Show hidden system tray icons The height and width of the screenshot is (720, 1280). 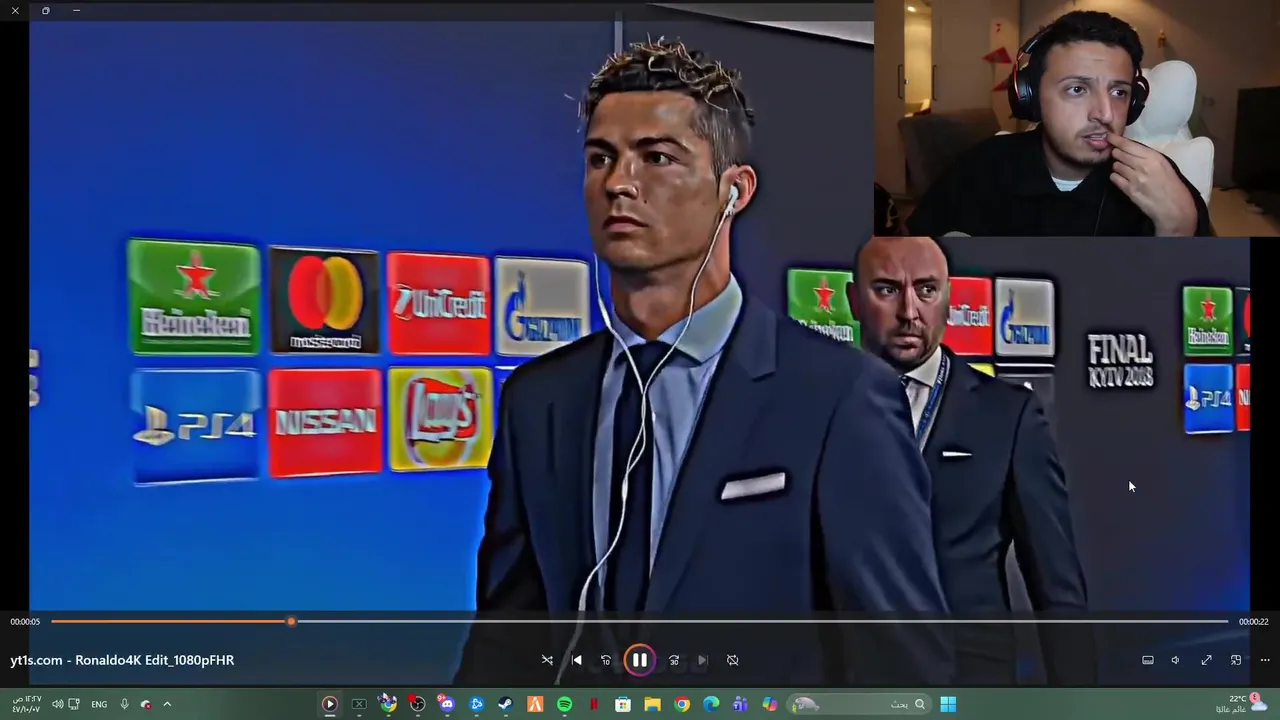(167, 704)
